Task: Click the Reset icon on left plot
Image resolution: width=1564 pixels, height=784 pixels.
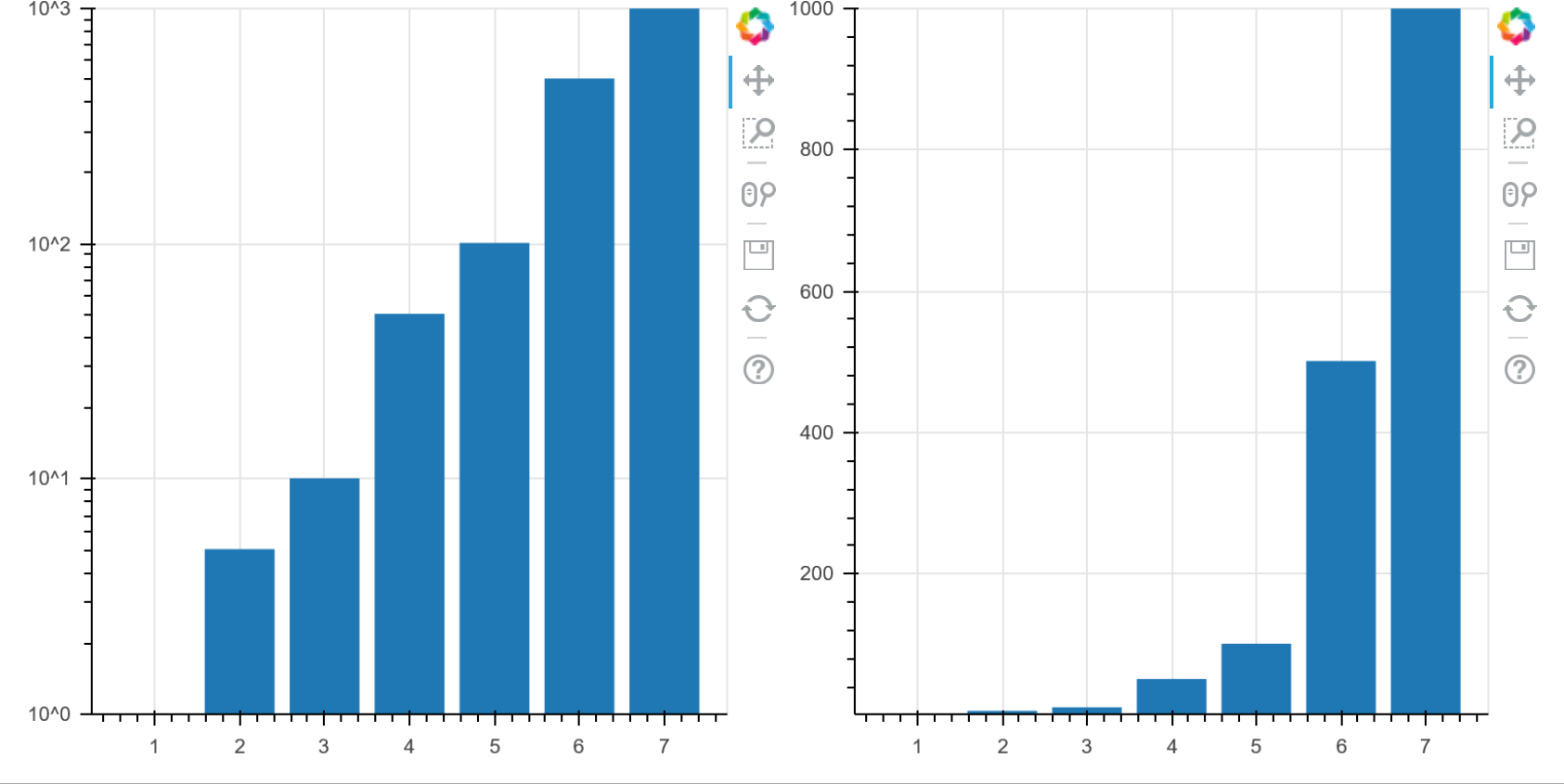Action: (758, 308)
